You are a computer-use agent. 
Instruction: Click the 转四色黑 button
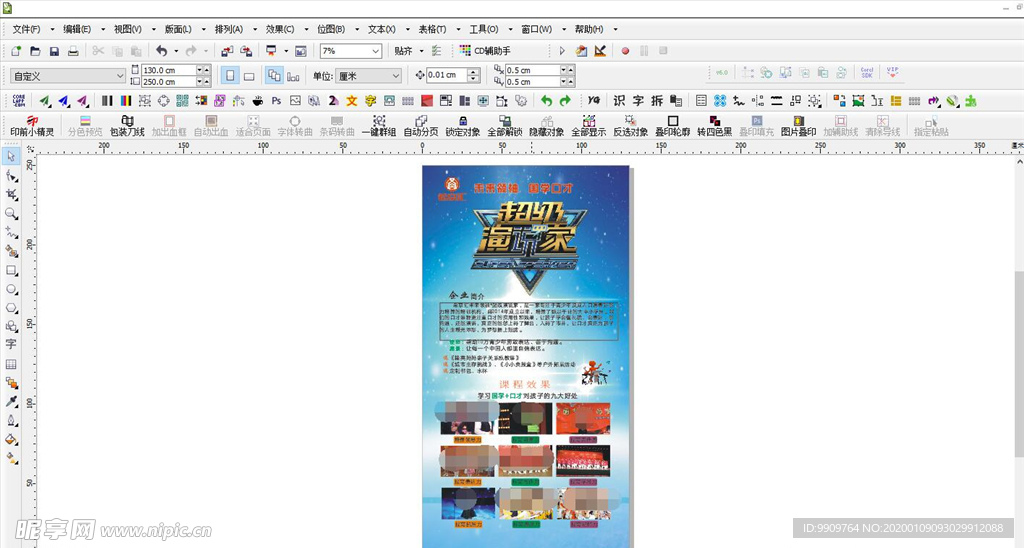point(714,126)
